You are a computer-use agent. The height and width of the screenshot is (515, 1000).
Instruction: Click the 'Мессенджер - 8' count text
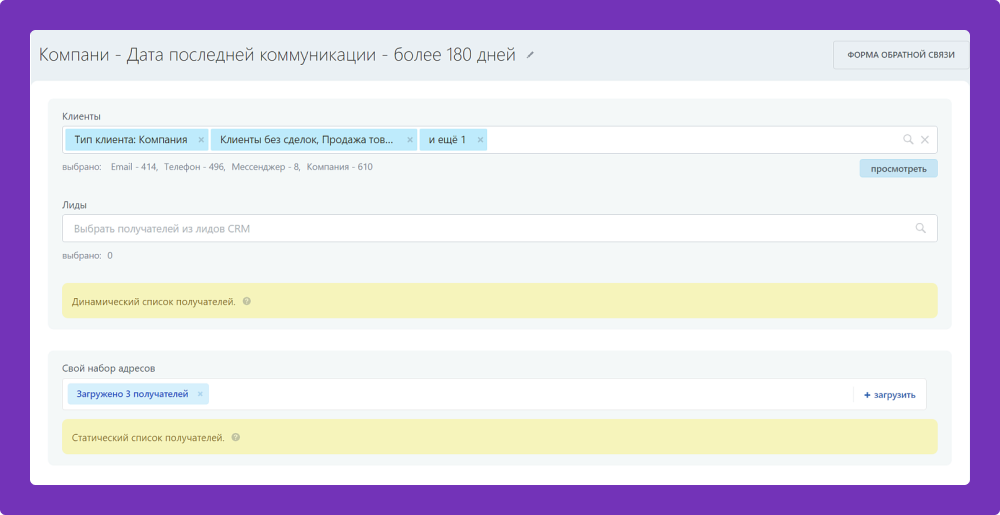pos(265,167)
